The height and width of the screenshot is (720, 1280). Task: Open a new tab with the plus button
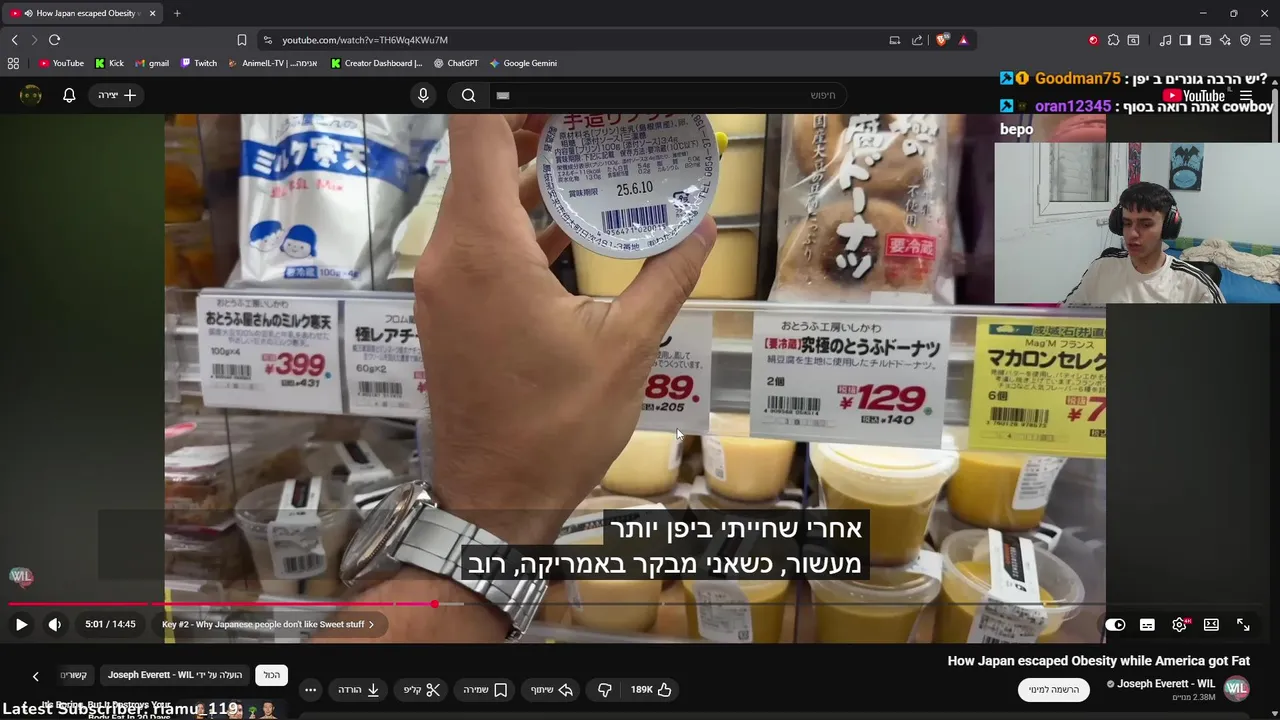coord(177,13)
